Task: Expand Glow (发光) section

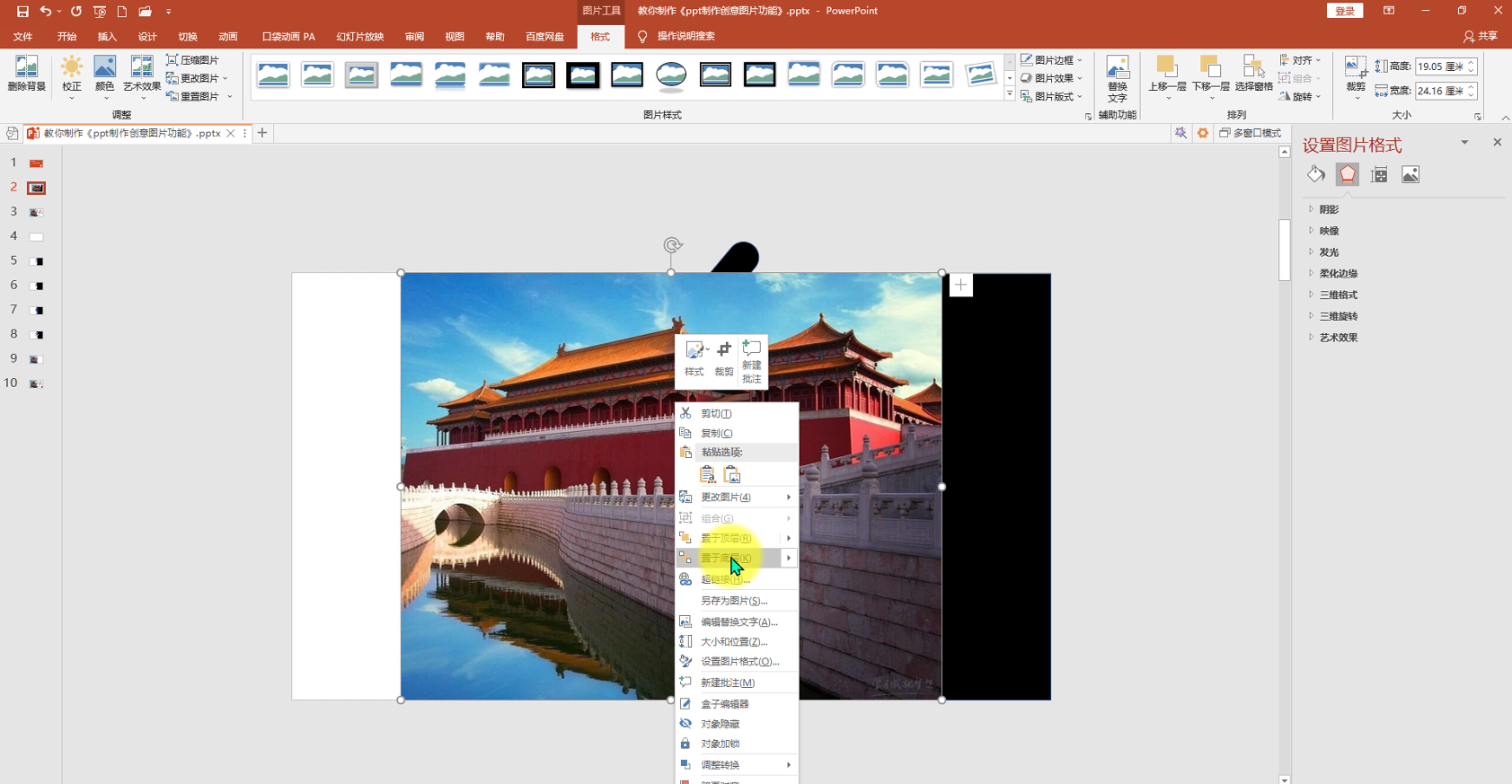Action: (x=1329, y=252)
